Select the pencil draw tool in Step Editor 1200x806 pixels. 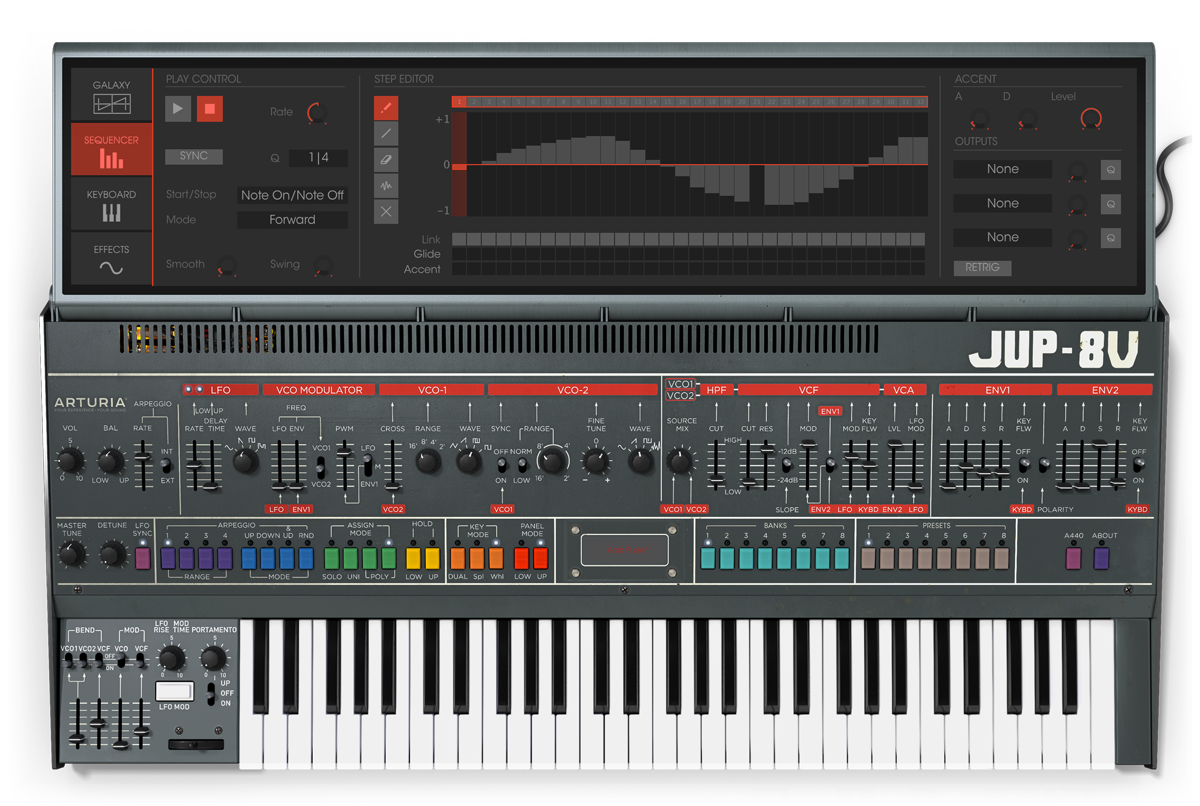(386, 106)
